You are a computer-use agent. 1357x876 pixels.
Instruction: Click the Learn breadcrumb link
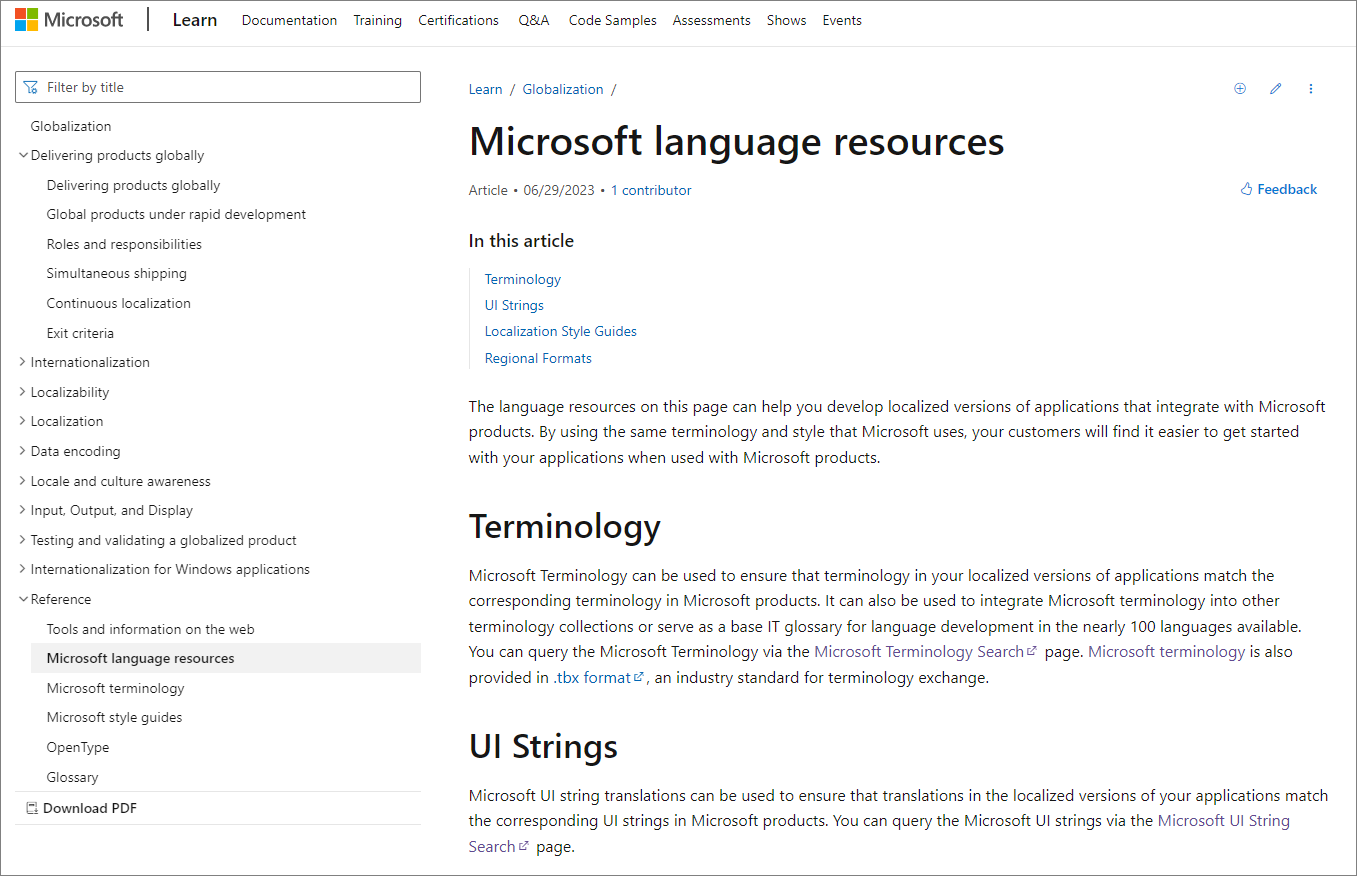tap(486, 89)
